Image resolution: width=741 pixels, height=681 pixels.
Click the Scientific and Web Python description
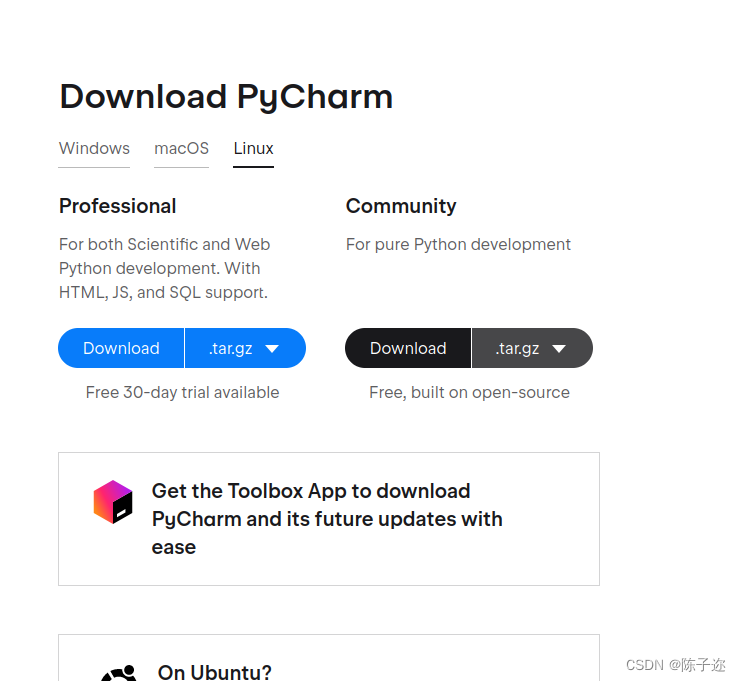(164, 268)
